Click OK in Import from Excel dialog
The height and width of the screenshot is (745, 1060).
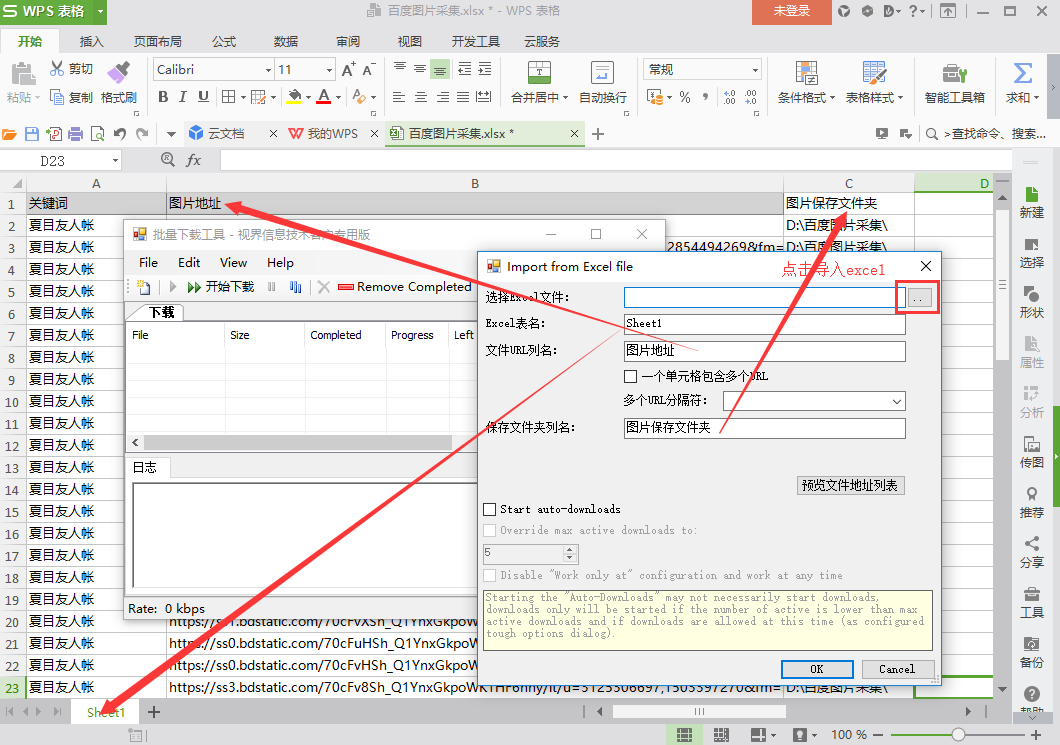point(817,669)
